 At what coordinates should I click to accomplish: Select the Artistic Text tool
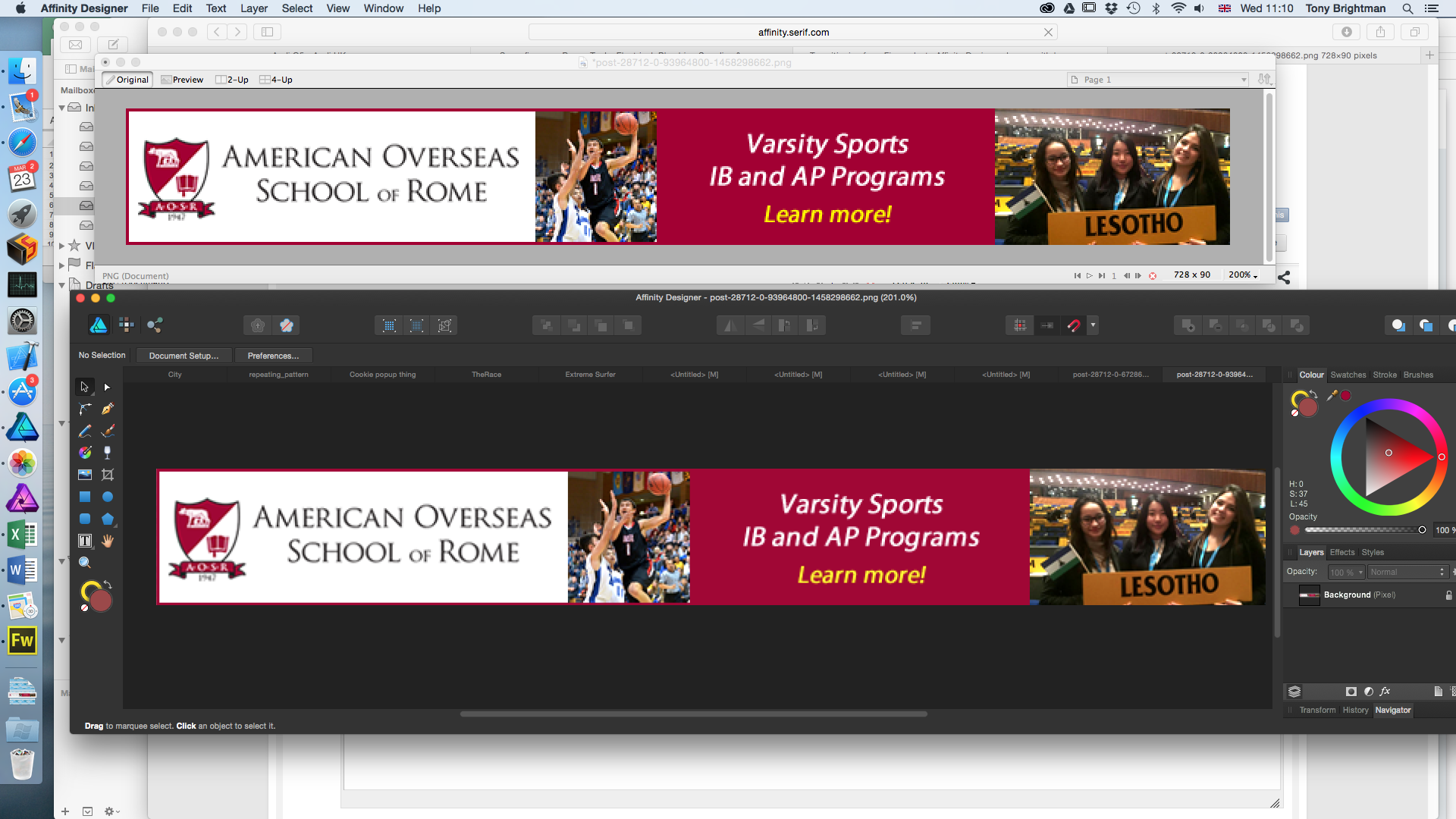coord(85,541)
